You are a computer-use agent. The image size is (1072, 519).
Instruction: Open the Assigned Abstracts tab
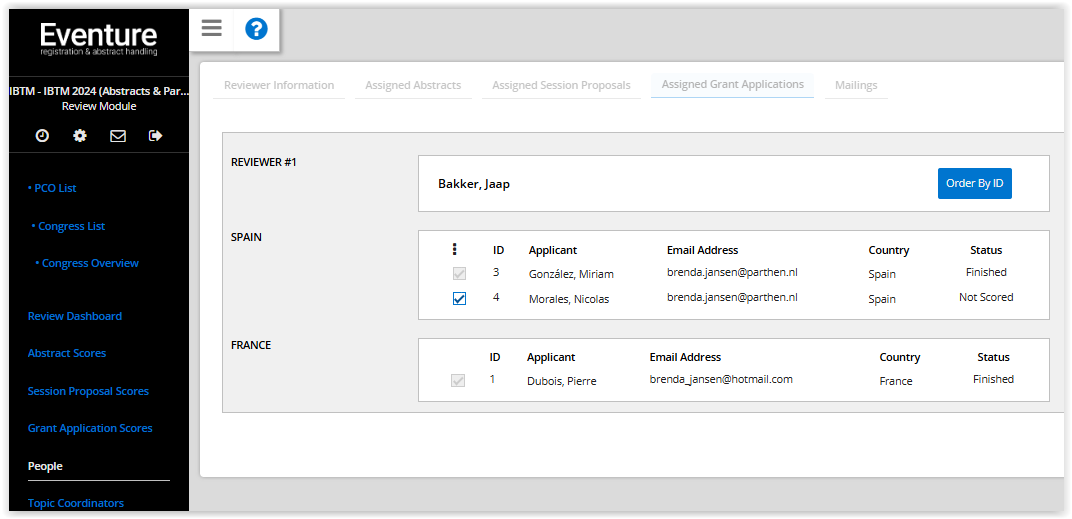[413, 85]
